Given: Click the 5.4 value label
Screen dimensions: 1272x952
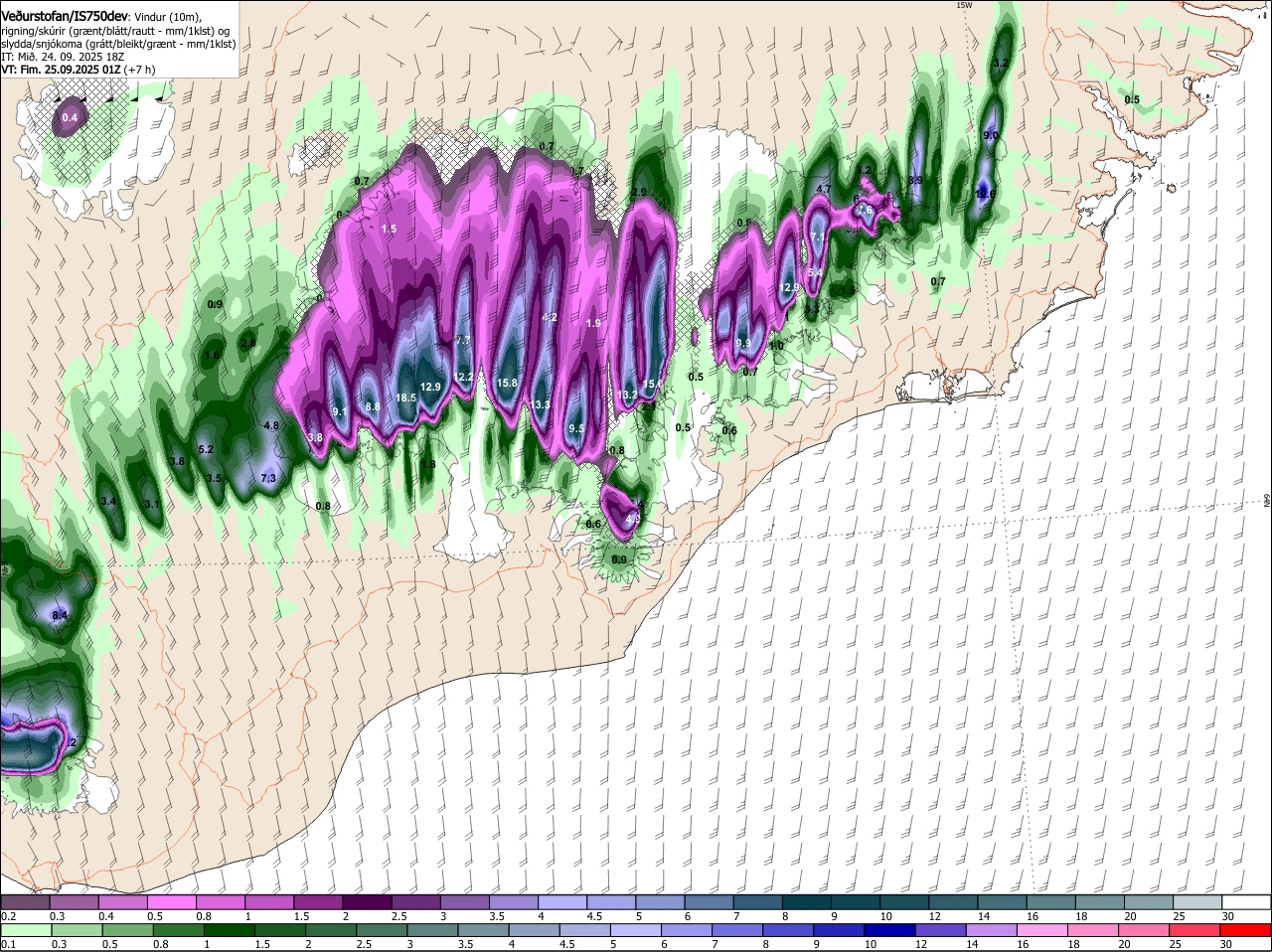Looking at the screenshot, I should click(815, 272).
